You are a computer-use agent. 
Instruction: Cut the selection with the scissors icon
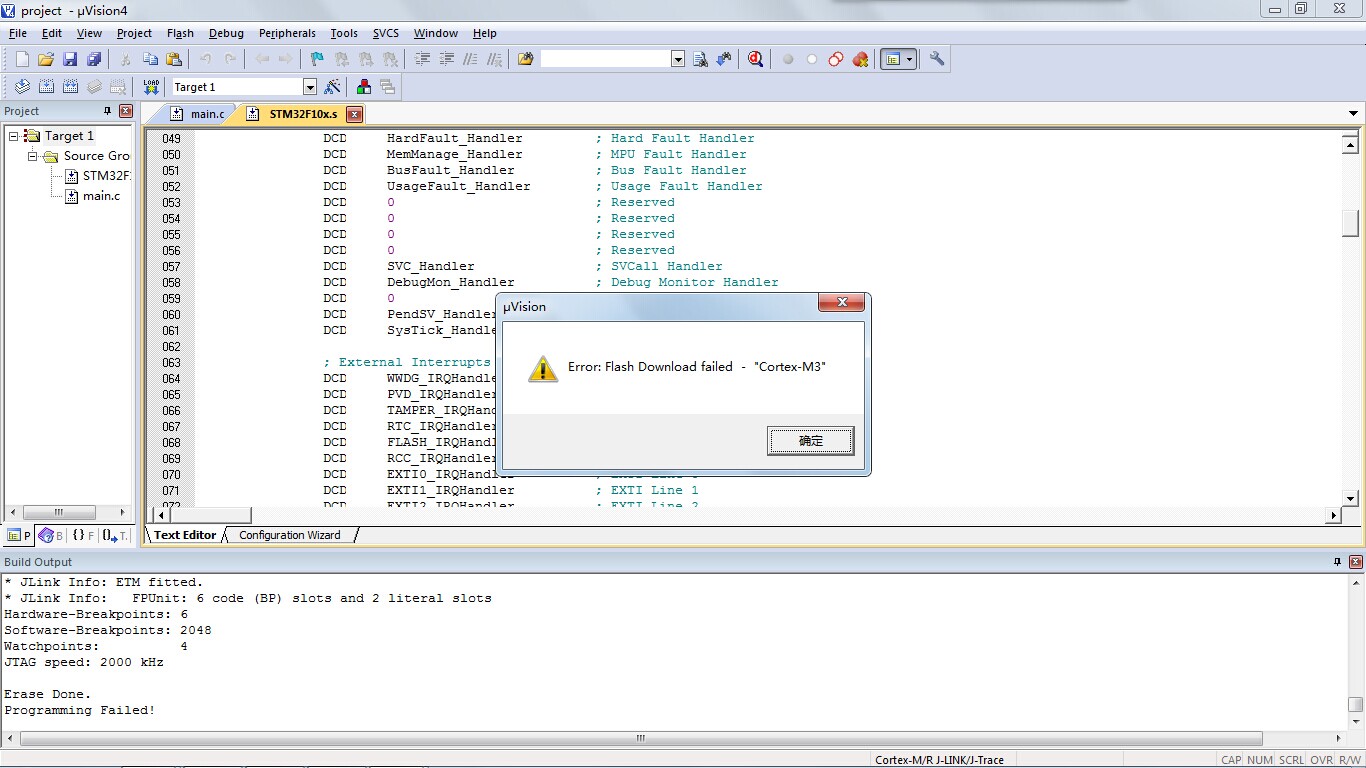pyautogui.click(x=126, y=59)
